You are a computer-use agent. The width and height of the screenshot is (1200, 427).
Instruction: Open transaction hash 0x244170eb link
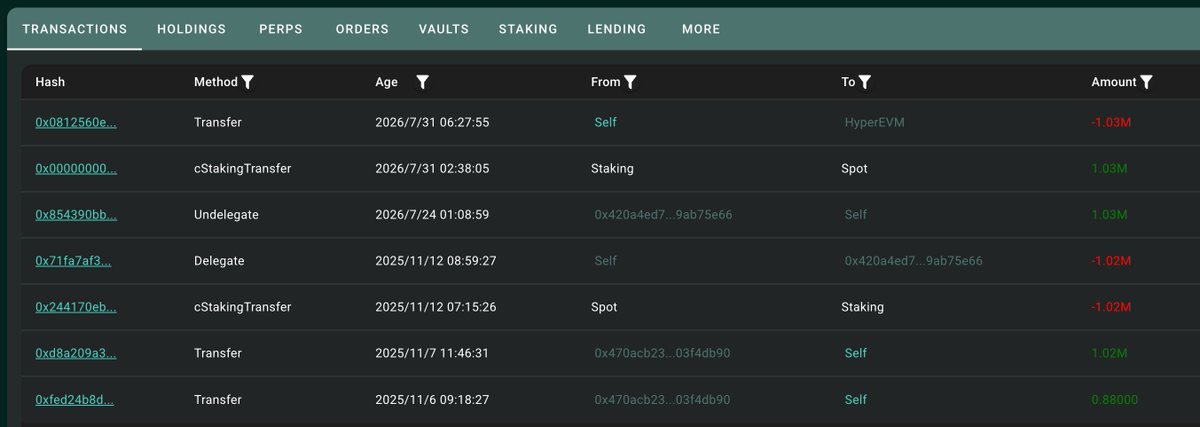76,307
